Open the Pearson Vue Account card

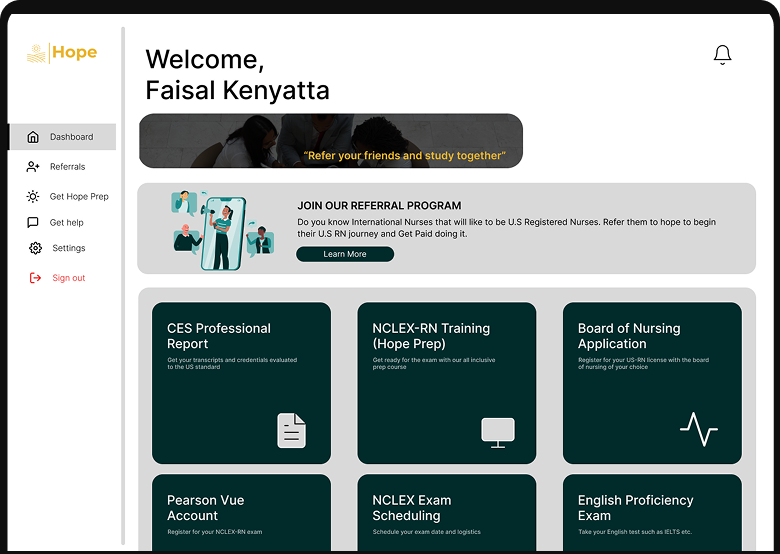click(241, 511)
